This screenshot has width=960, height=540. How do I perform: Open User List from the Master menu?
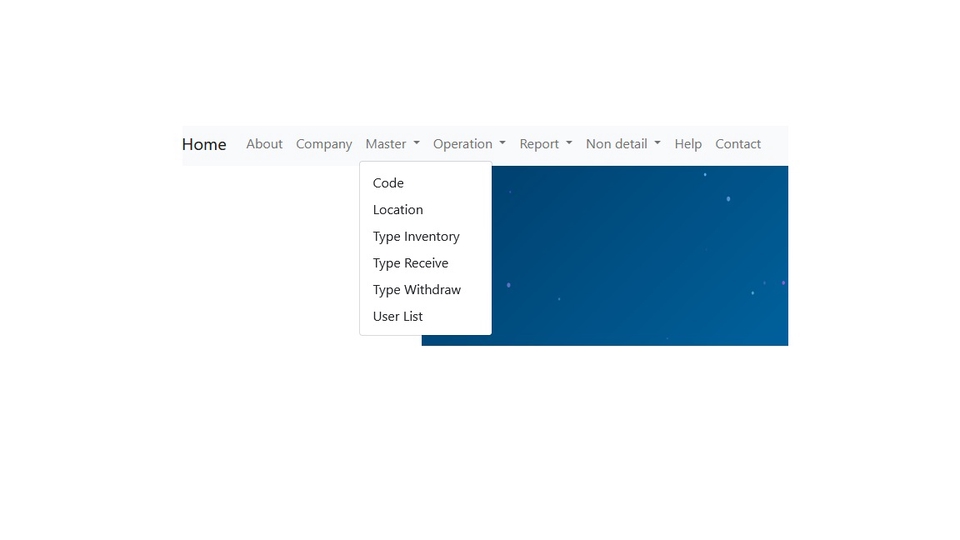tap(398, 316)
